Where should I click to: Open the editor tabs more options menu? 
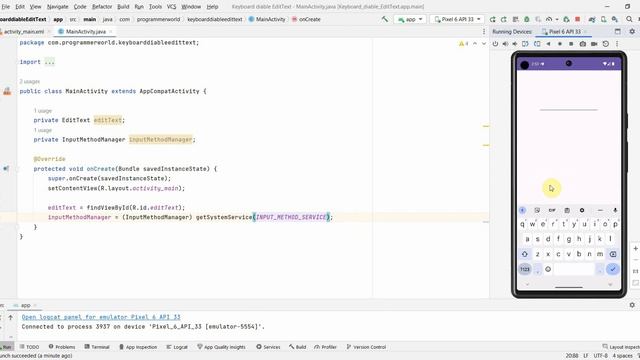coord(484,31)
